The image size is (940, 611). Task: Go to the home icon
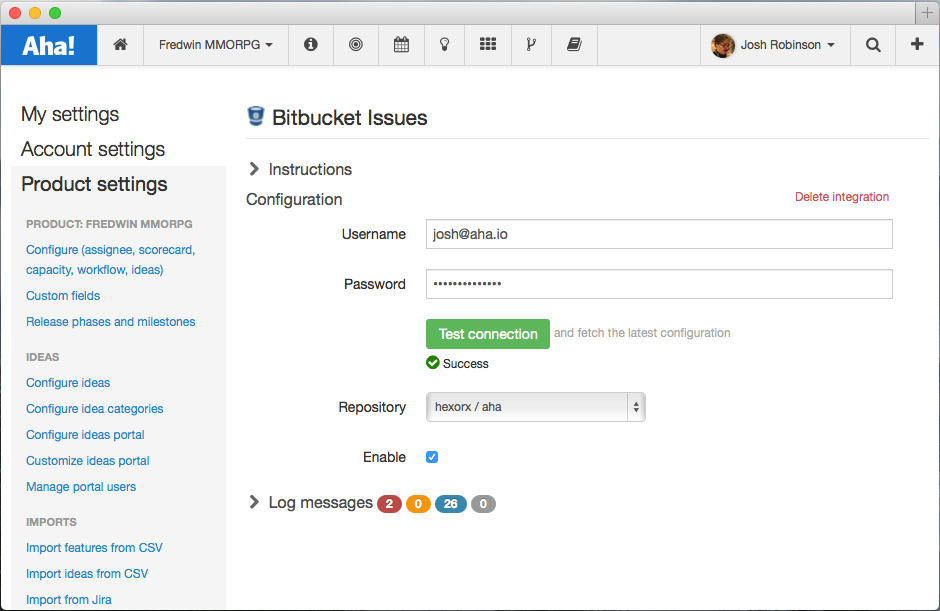[x=120, y=44]
